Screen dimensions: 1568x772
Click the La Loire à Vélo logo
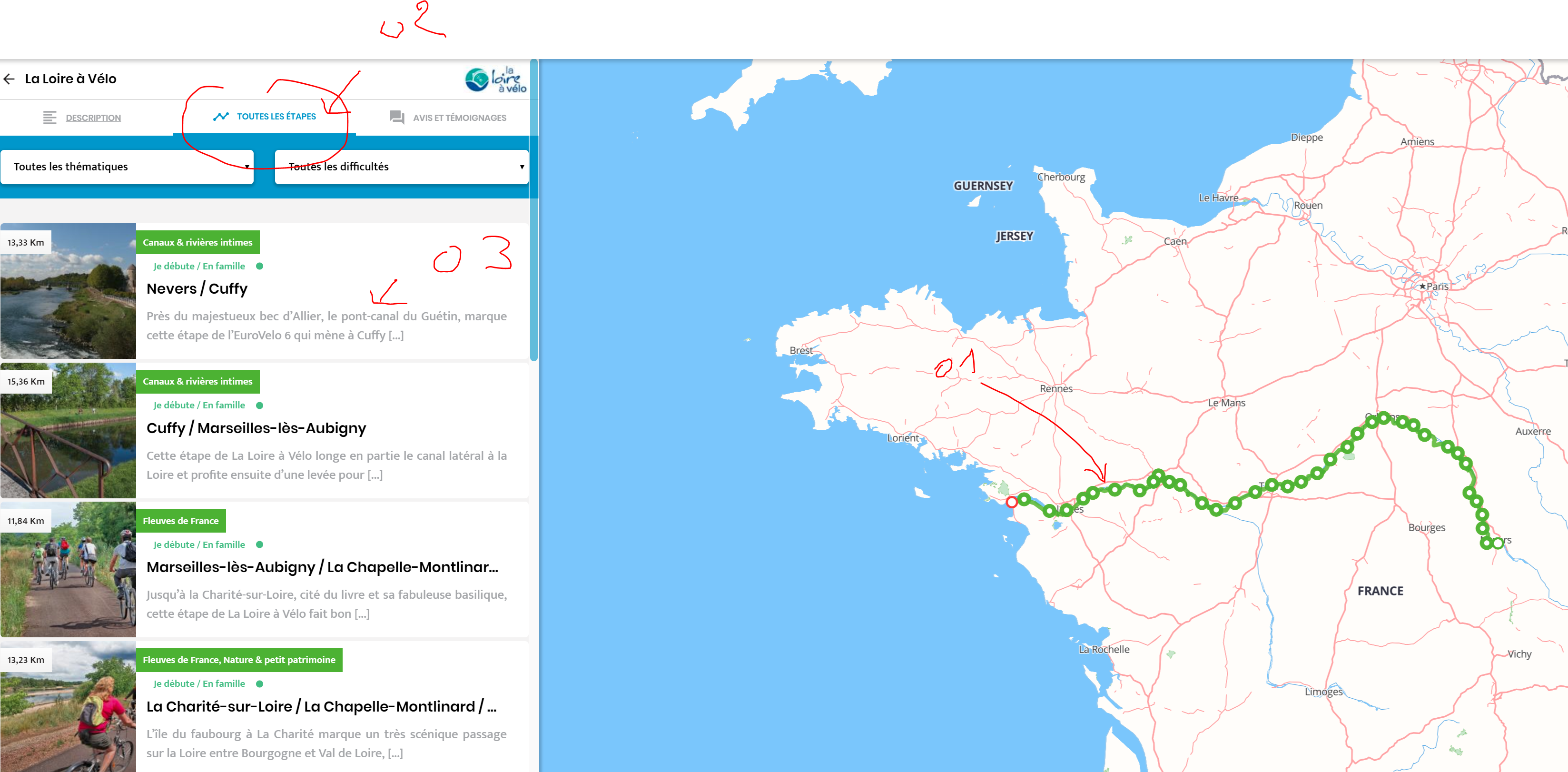click(495, 80)
